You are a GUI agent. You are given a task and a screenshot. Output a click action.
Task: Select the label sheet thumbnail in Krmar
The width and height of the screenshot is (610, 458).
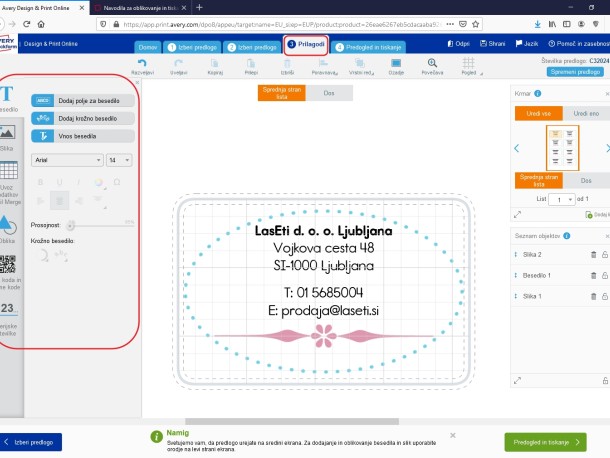(x=563, y=148)
